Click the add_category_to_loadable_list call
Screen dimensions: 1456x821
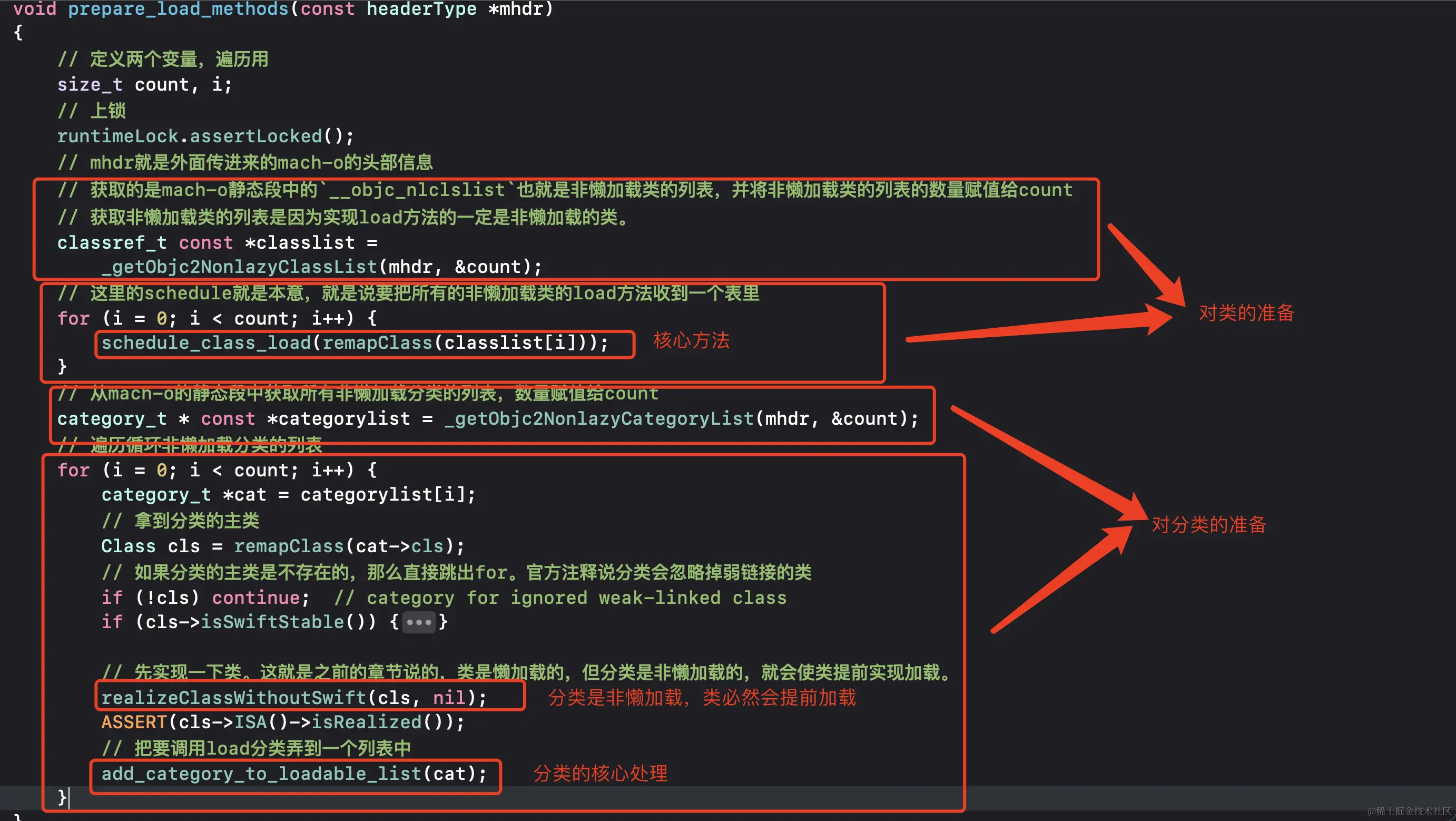point(262,774)
